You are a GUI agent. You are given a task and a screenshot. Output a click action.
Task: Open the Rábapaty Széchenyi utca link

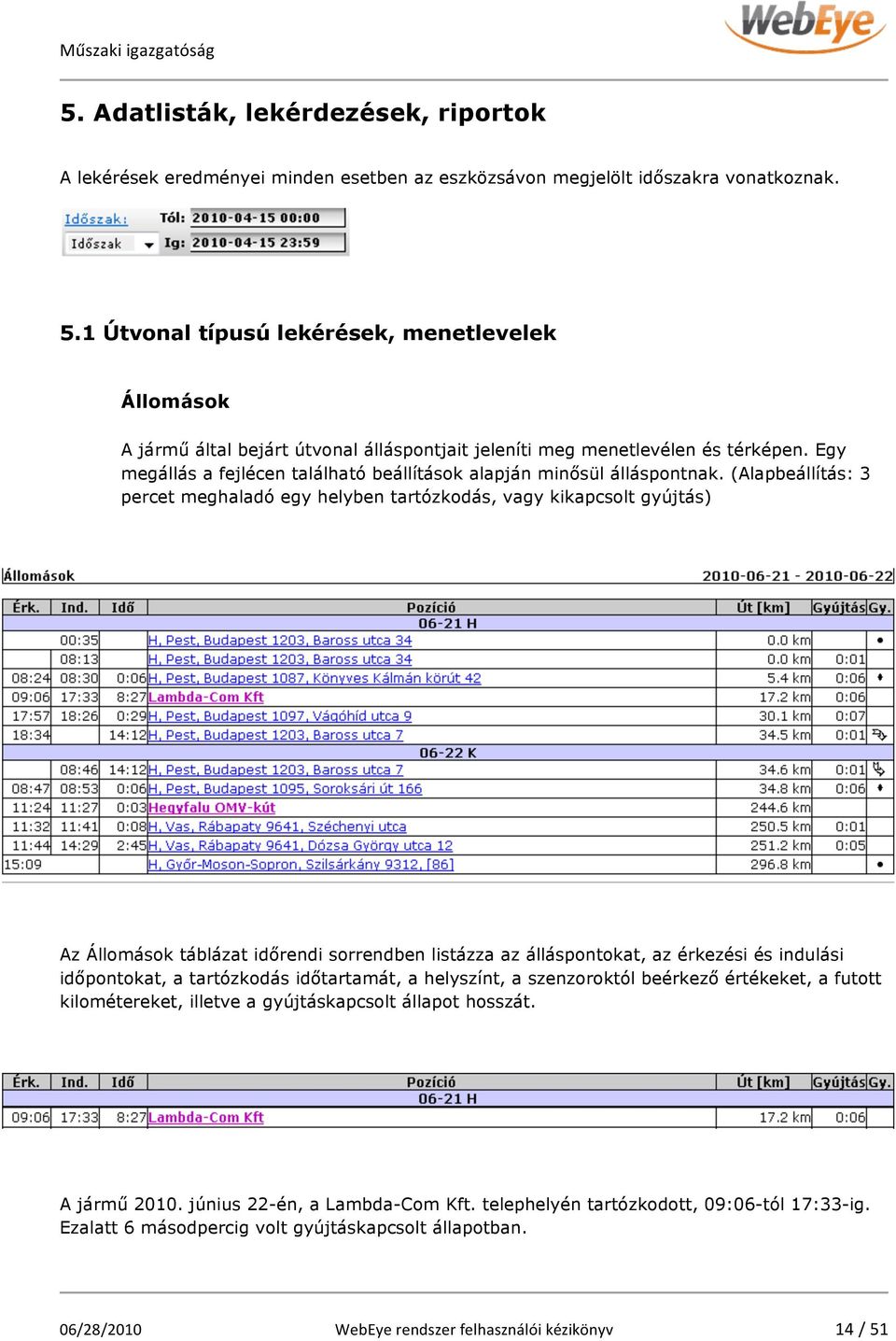(x=277, y=826)
